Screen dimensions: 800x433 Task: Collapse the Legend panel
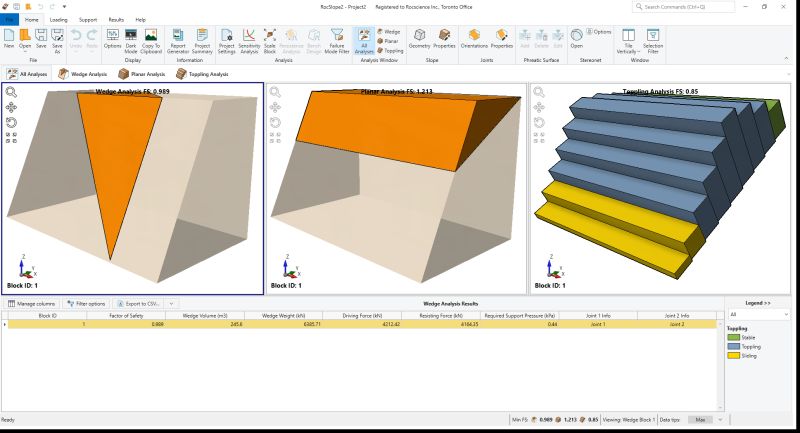point(758,303)
